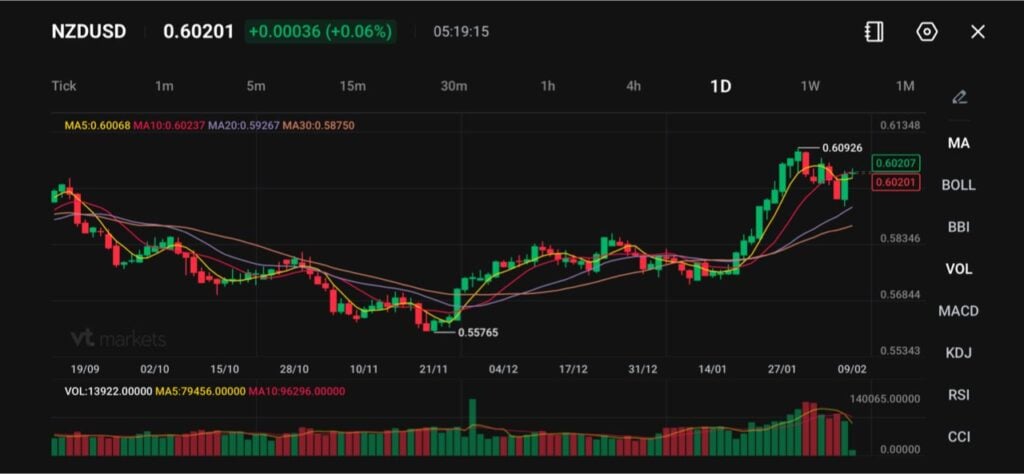Choose the 15m timeframe
The width and height of the screenshot is (1024, 474).
point(352,86)
